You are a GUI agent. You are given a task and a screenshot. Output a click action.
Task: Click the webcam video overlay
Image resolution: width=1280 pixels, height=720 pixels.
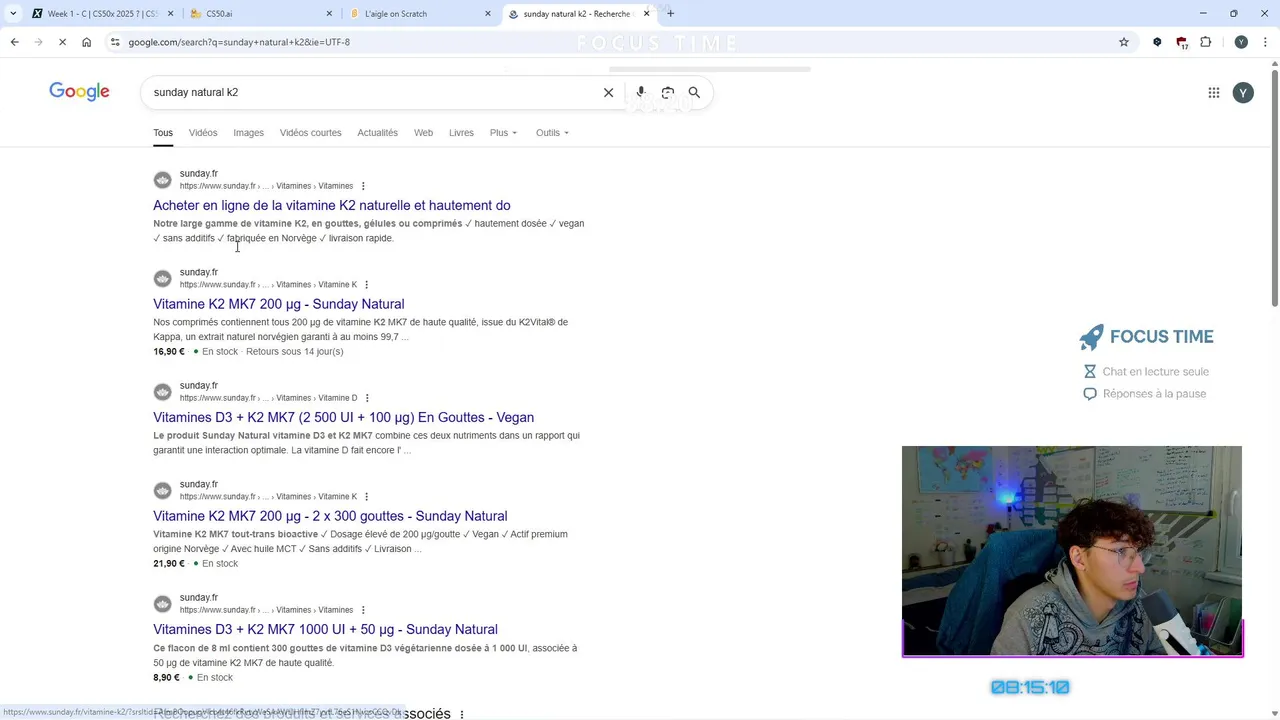coord(1072,551)
